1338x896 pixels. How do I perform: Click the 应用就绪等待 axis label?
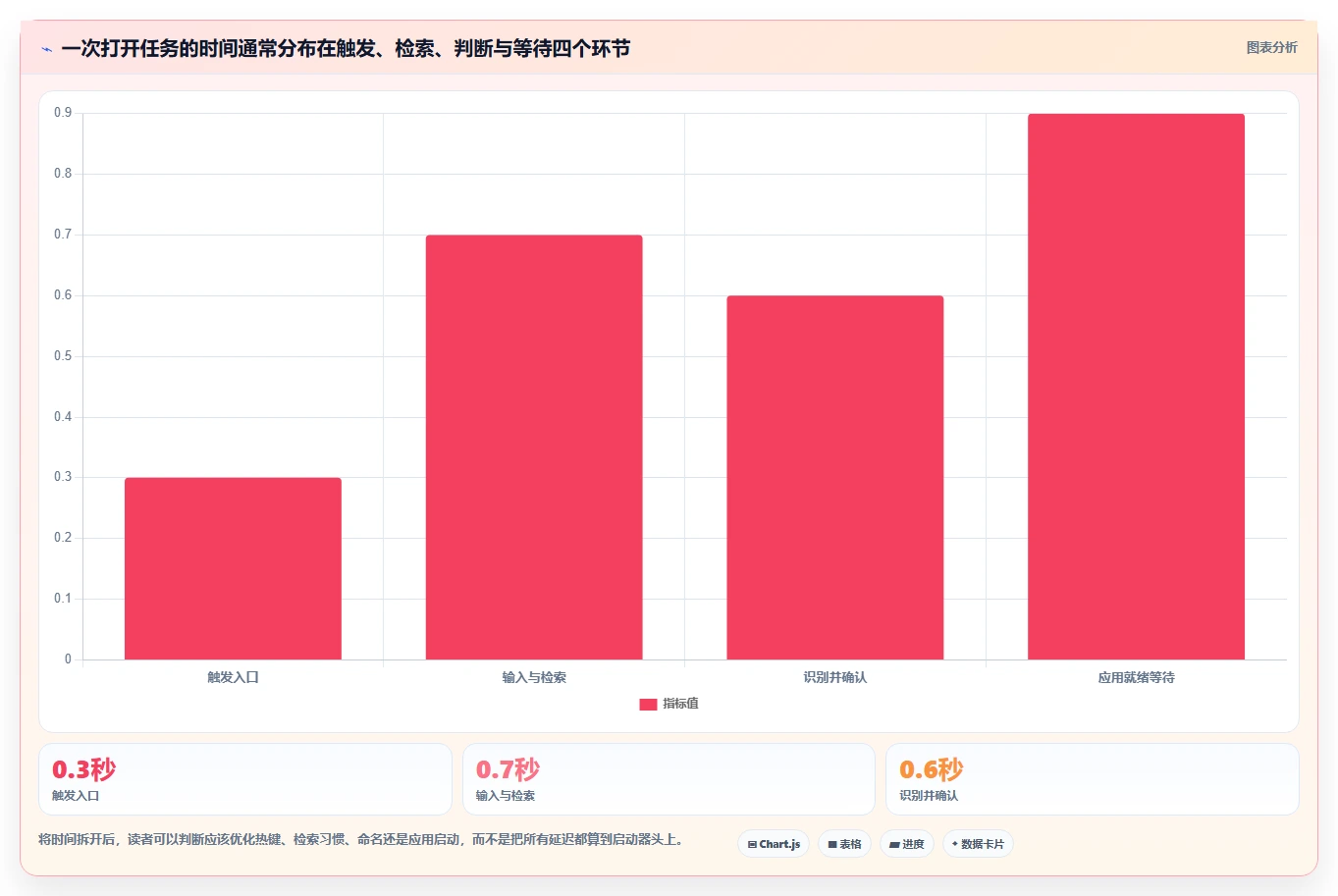(x=1136, y=677)
